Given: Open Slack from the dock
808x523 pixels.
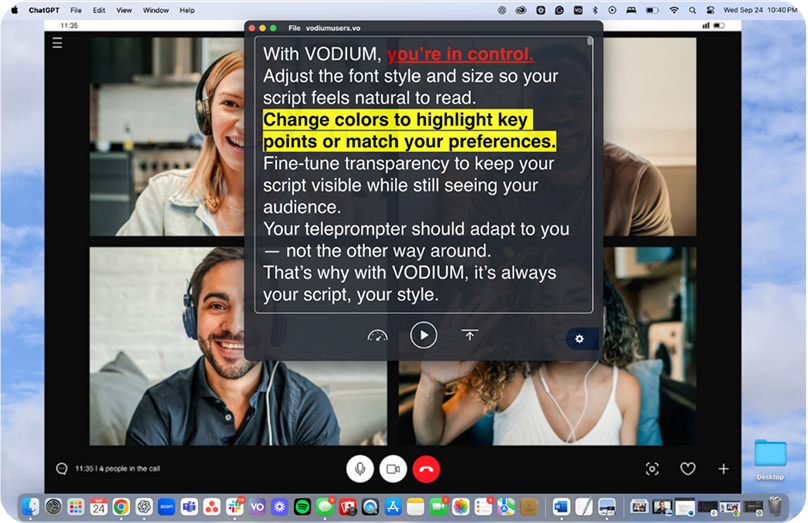Looking at the screenshot, I should pyautogui.click(x=234, y=508).
